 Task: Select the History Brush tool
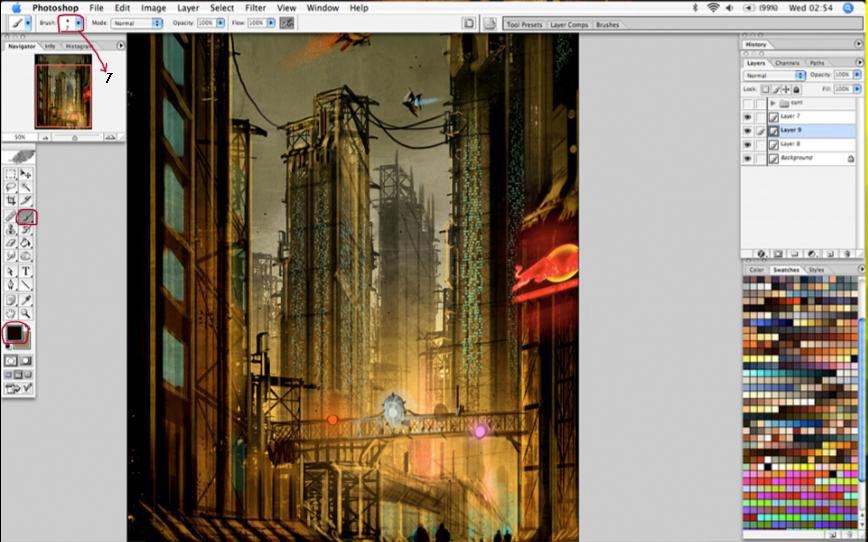[x=26, y=230]
